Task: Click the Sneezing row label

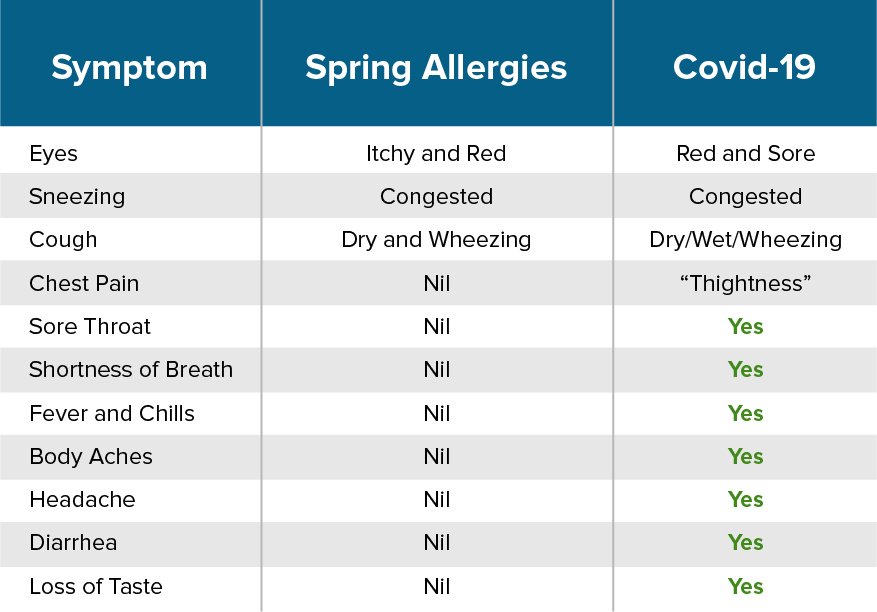Action: coord(77,197)
